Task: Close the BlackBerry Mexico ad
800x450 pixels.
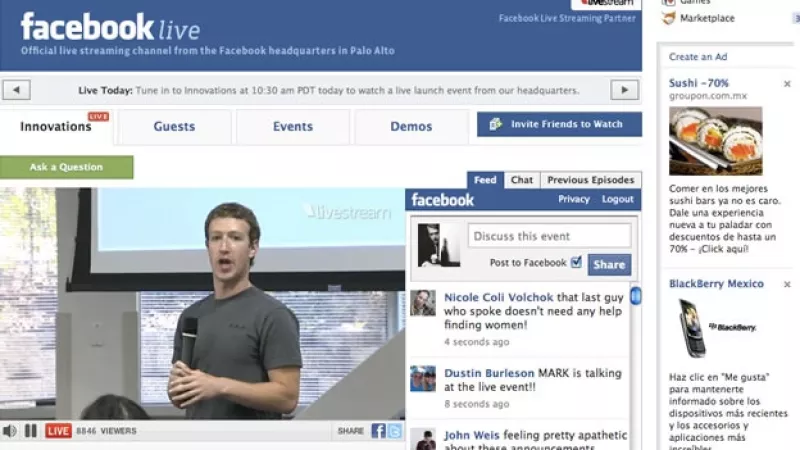Action: [x=787, y=284]
